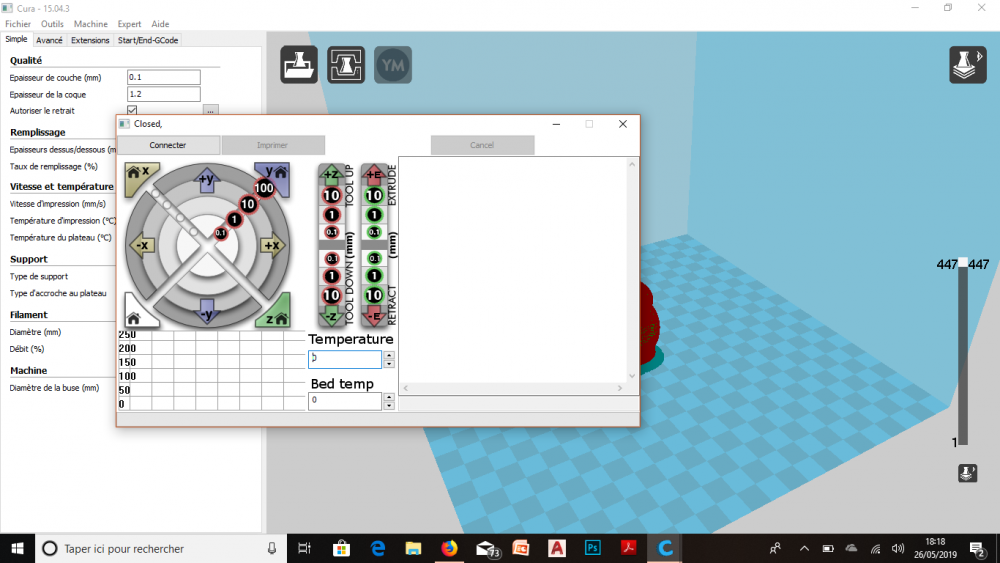This screenshot has height=563, width=1000.
Task: Switch to the Avancé tab
Action: [49, 40]
